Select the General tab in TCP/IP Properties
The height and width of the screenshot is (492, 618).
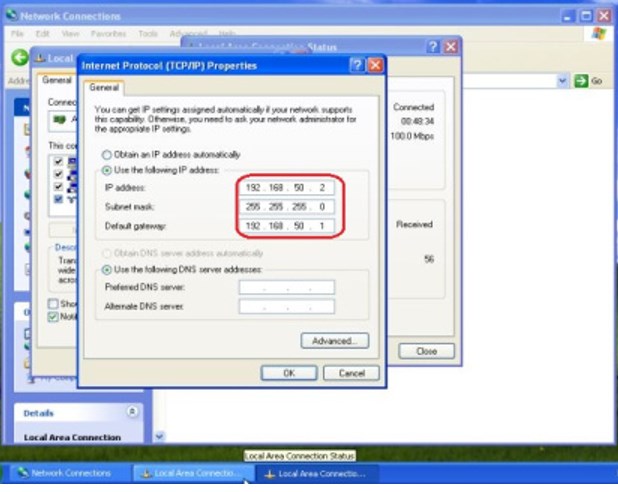[104, 88]
